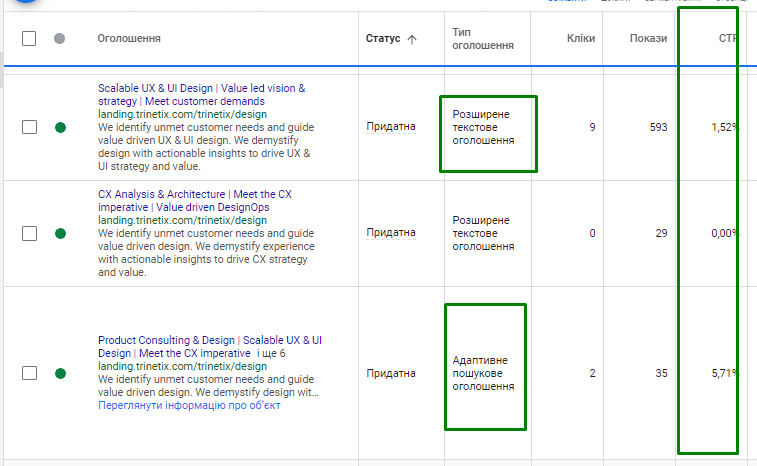Sort by Тип оголошення column header

tap(483, 39)
